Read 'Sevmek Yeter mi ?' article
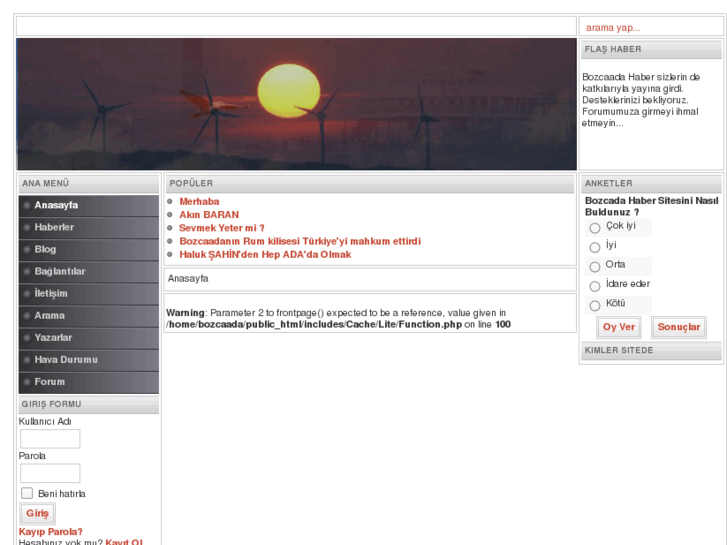This screenshot has height=545, width=727. click(x=221, y=227)
